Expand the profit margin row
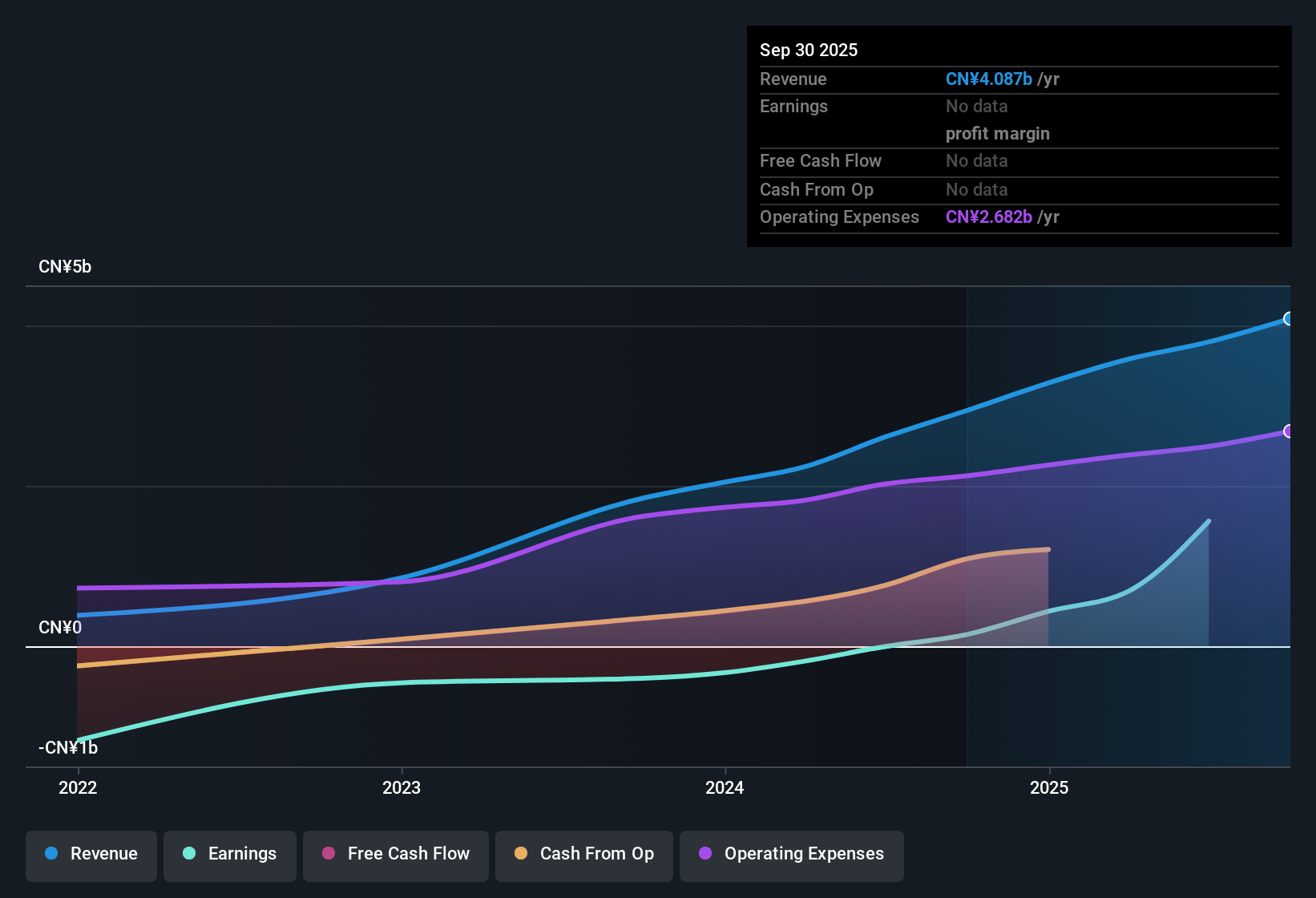The image size is (1316, 898). (997, 133)
